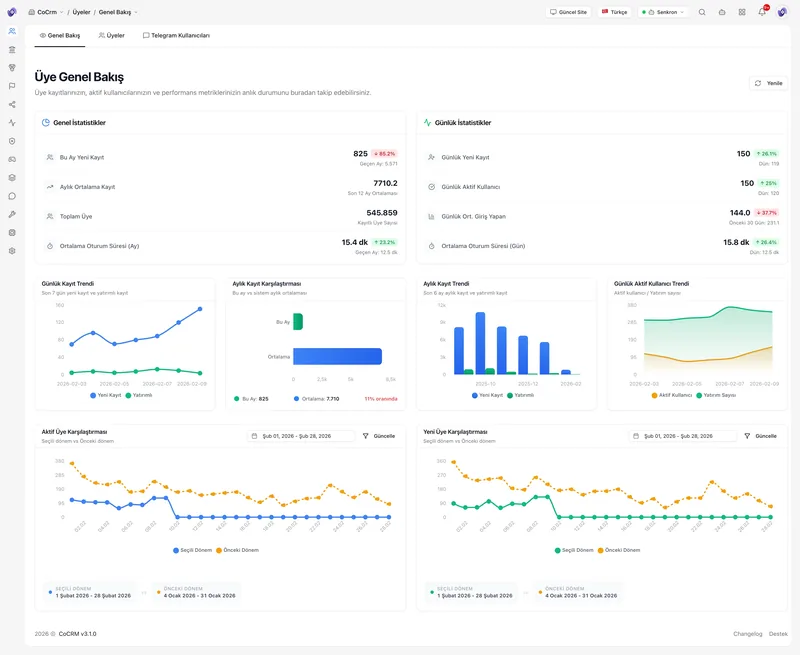Toggle Yatırım Sayısı series in the legend

tap(716, 395)
